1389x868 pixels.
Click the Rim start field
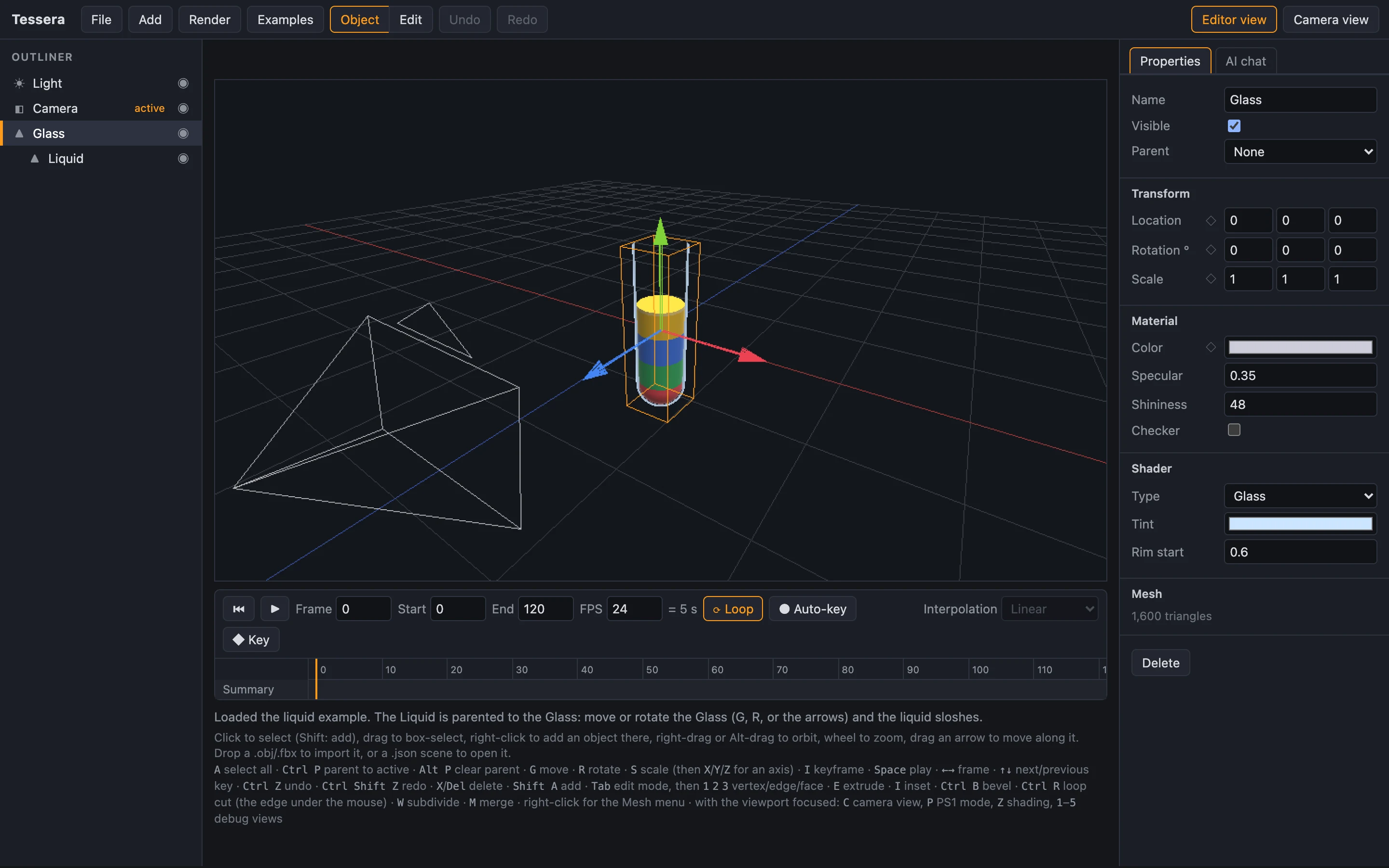point(1300,552)
